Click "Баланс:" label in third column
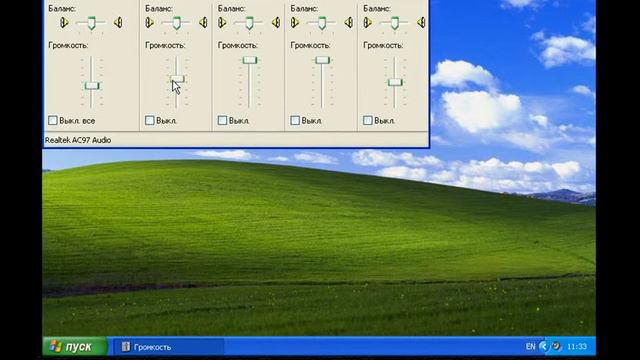The height and width of the screenshot is (360, 640). (232, 8)
